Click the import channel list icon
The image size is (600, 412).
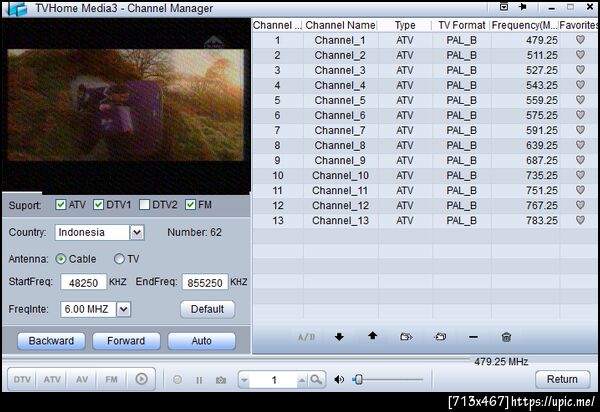(x=440, y=337)
